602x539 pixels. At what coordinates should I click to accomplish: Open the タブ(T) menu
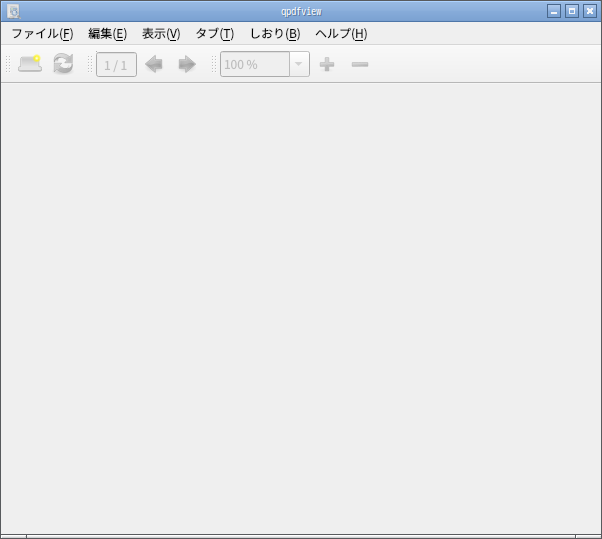pyautogui.click(x=215, y=34)
